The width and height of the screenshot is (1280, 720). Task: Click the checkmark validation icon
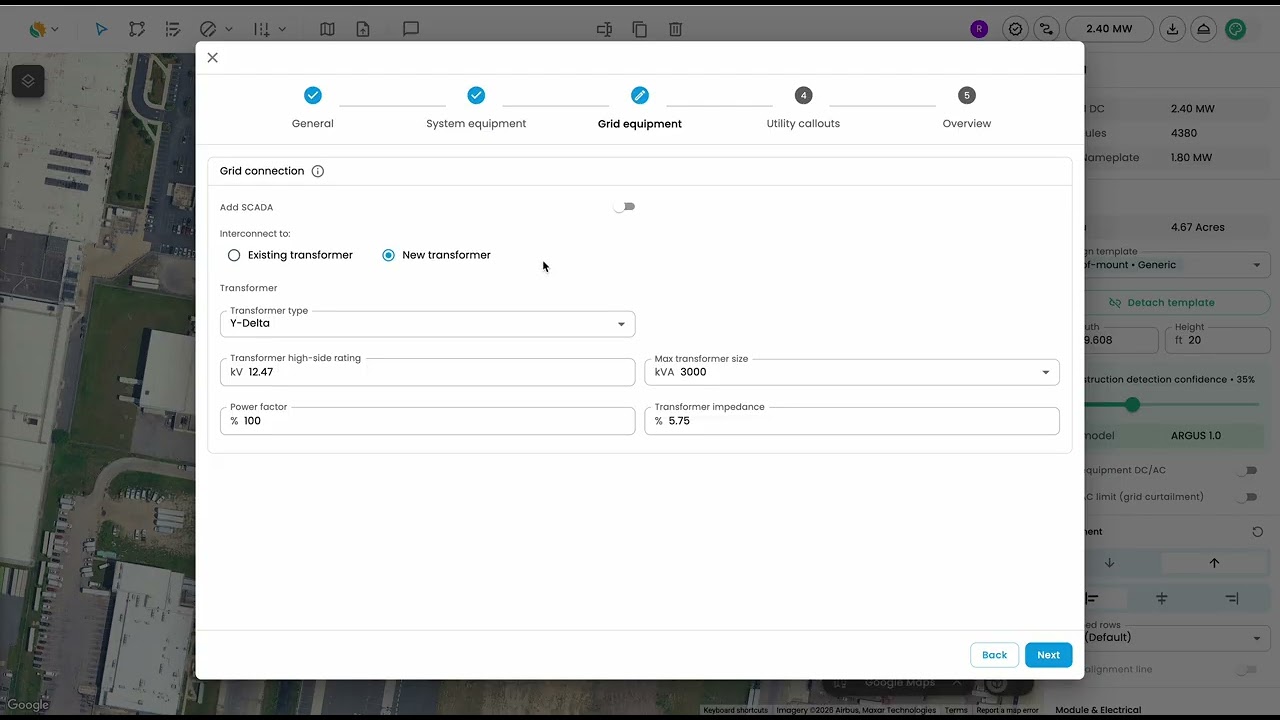coord(1016,29)
